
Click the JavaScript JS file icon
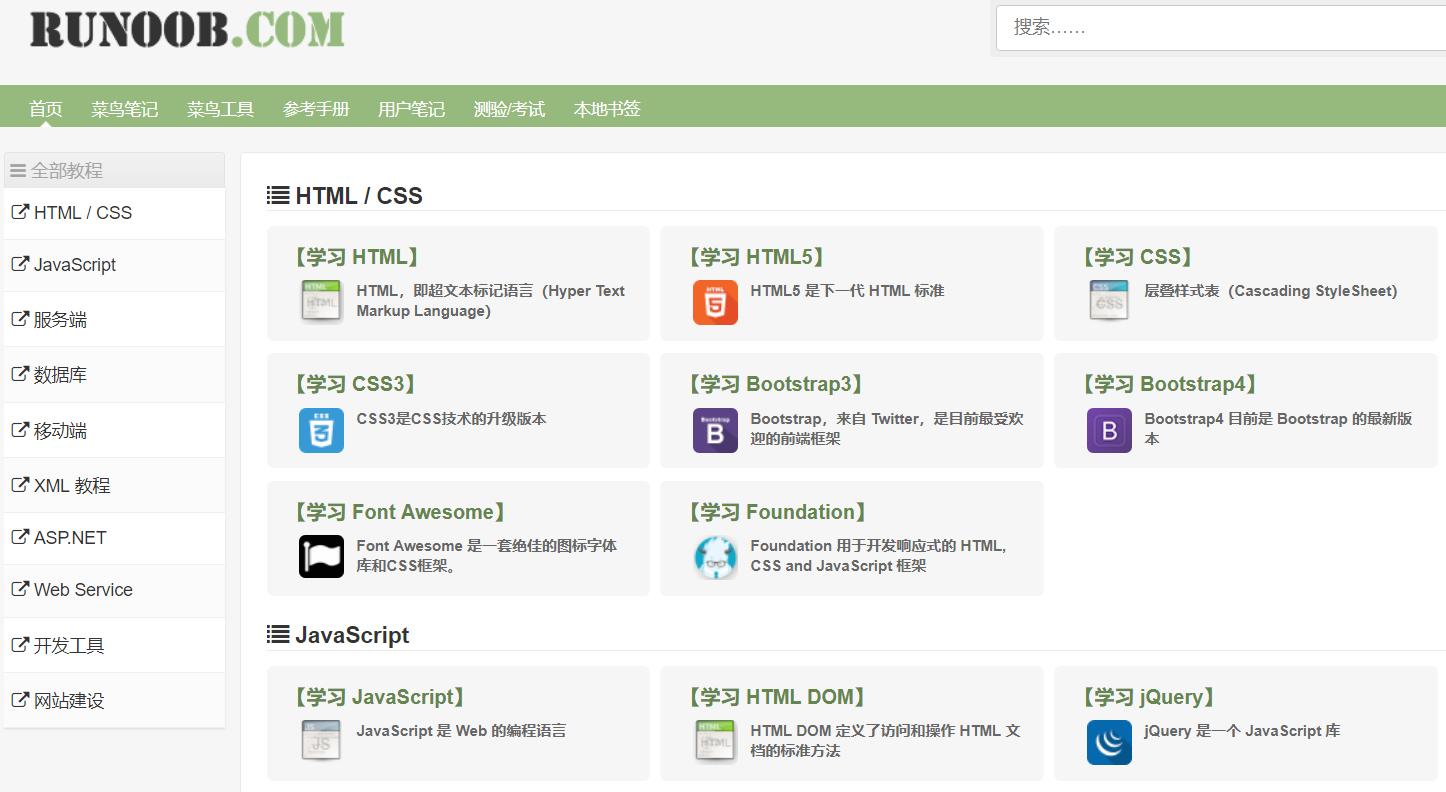(321, 742)
